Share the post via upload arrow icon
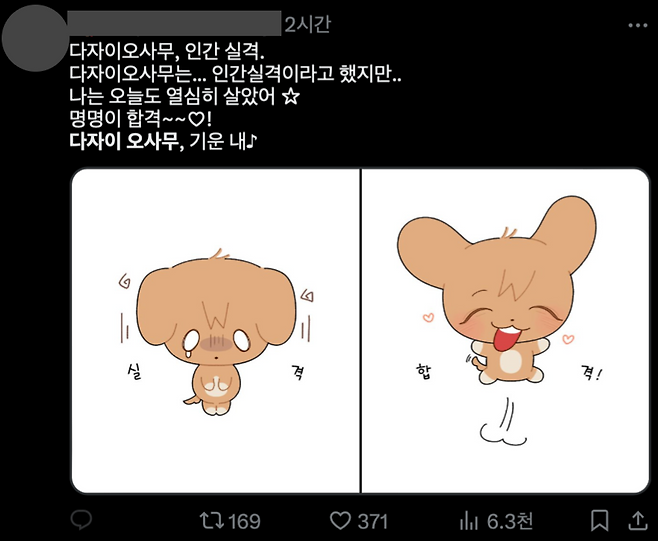This screenshot has height=541, width=658. pos(637,520)
